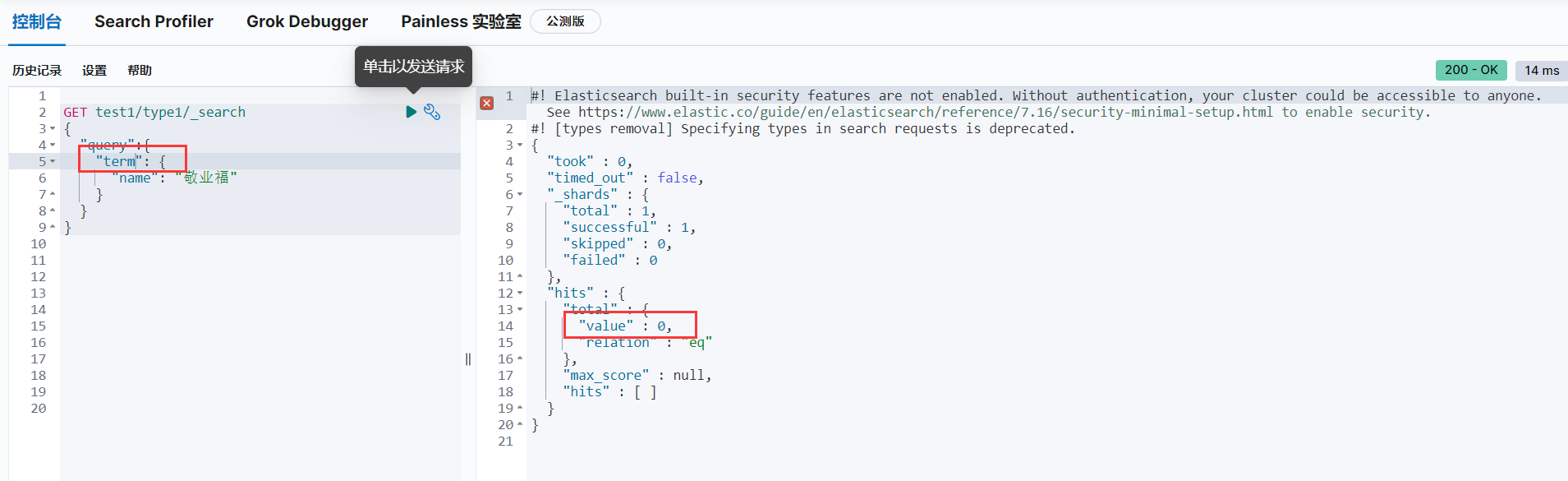Click the empty "hits" : [ ] line
This screenshot has width=1568, height=481.
coord(609,391)
